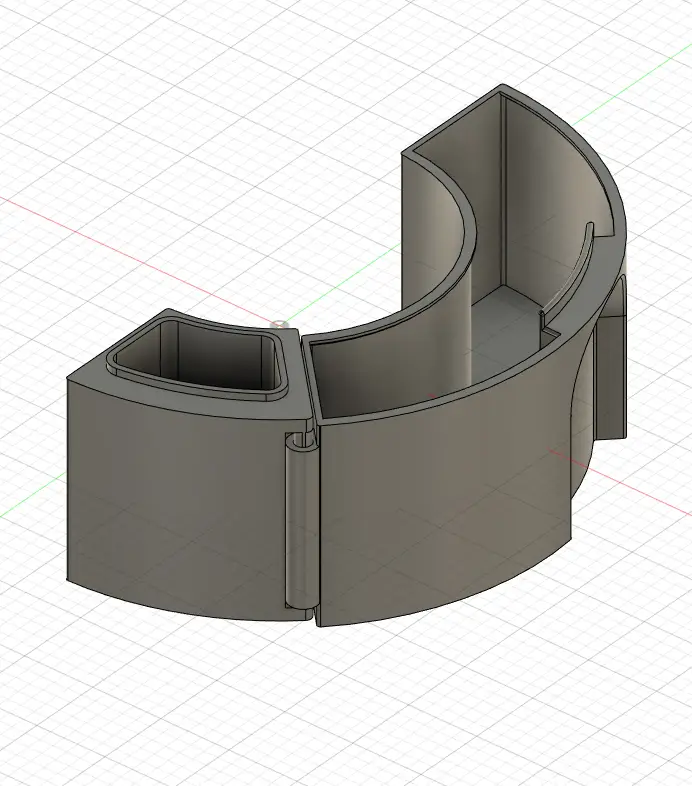This screenshot has height=786, width=692.
Task: Select the bottom end of the hinge
Action: (297, 606)
